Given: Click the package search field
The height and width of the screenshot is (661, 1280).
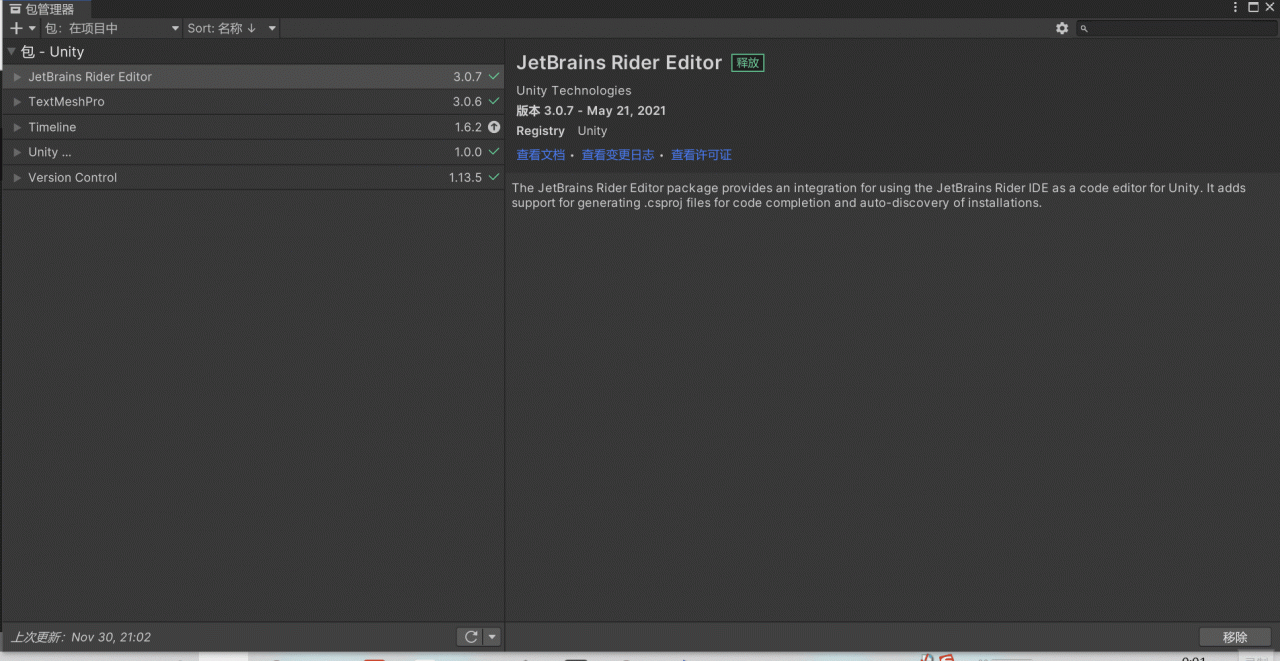Looking at the screenshot, I should pos(1177,28).
